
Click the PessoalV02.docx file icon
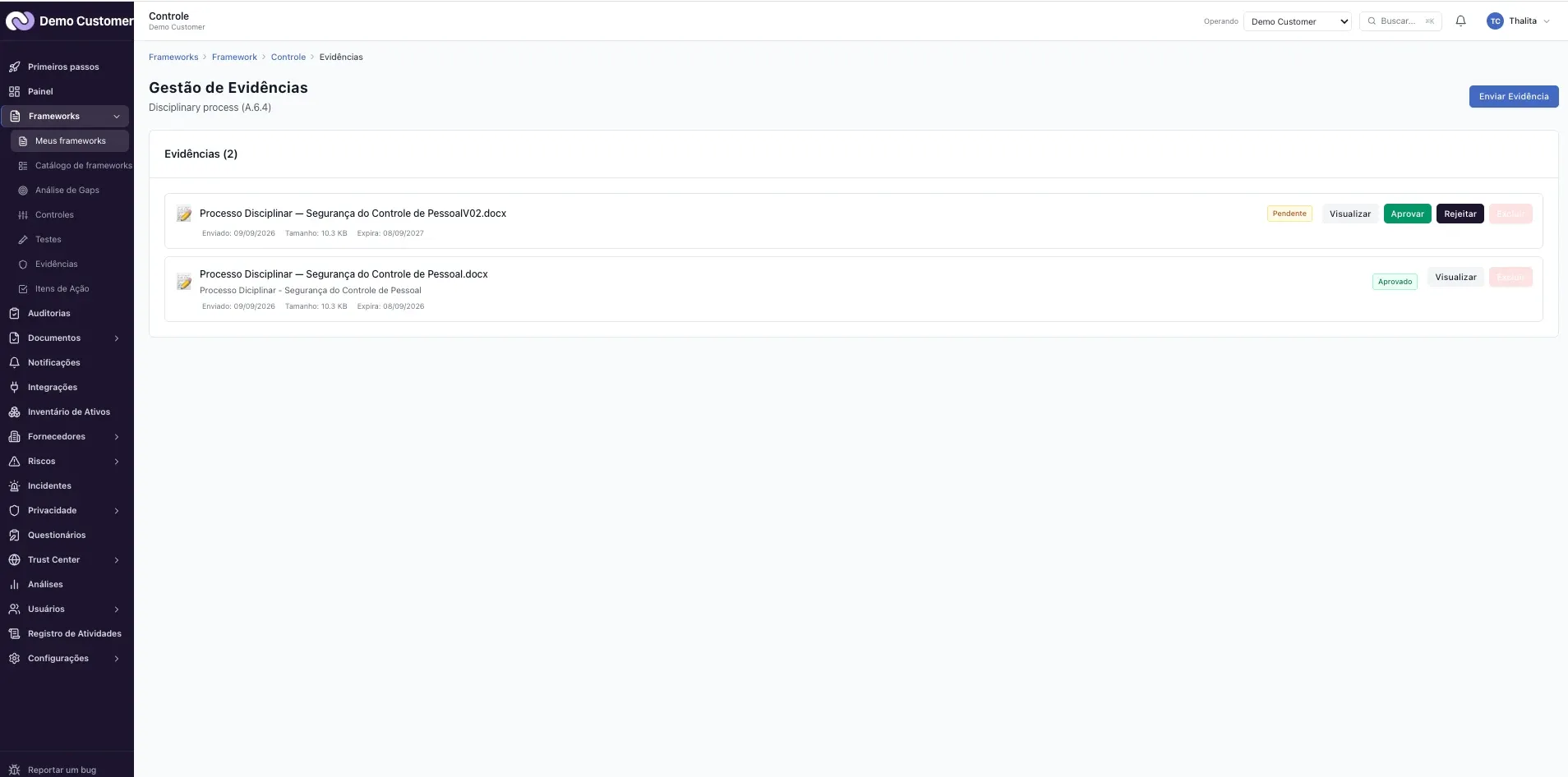pos(184,214)
